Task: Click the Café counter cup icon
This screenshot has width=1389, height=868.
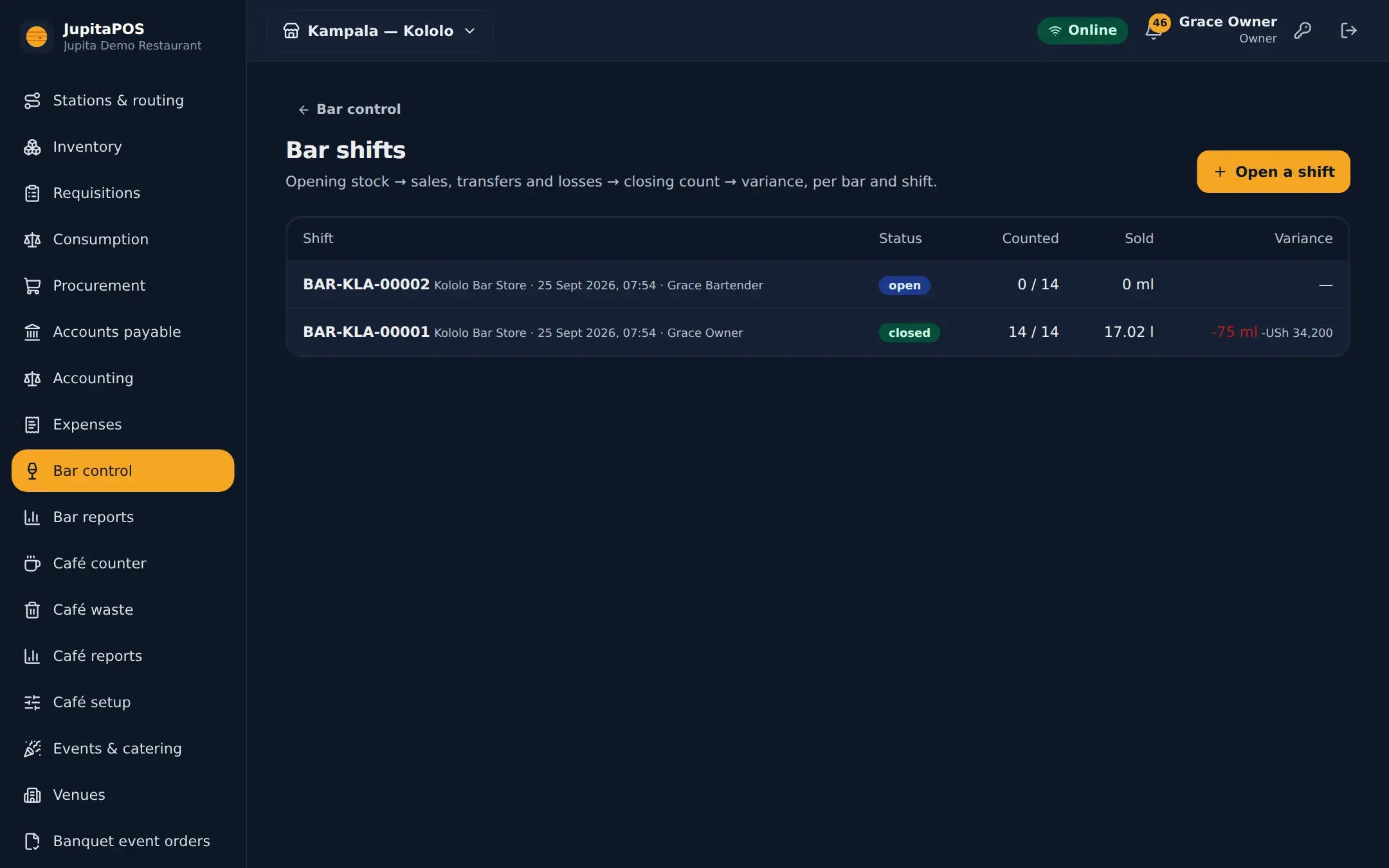Action: click(x=32, y=563)
